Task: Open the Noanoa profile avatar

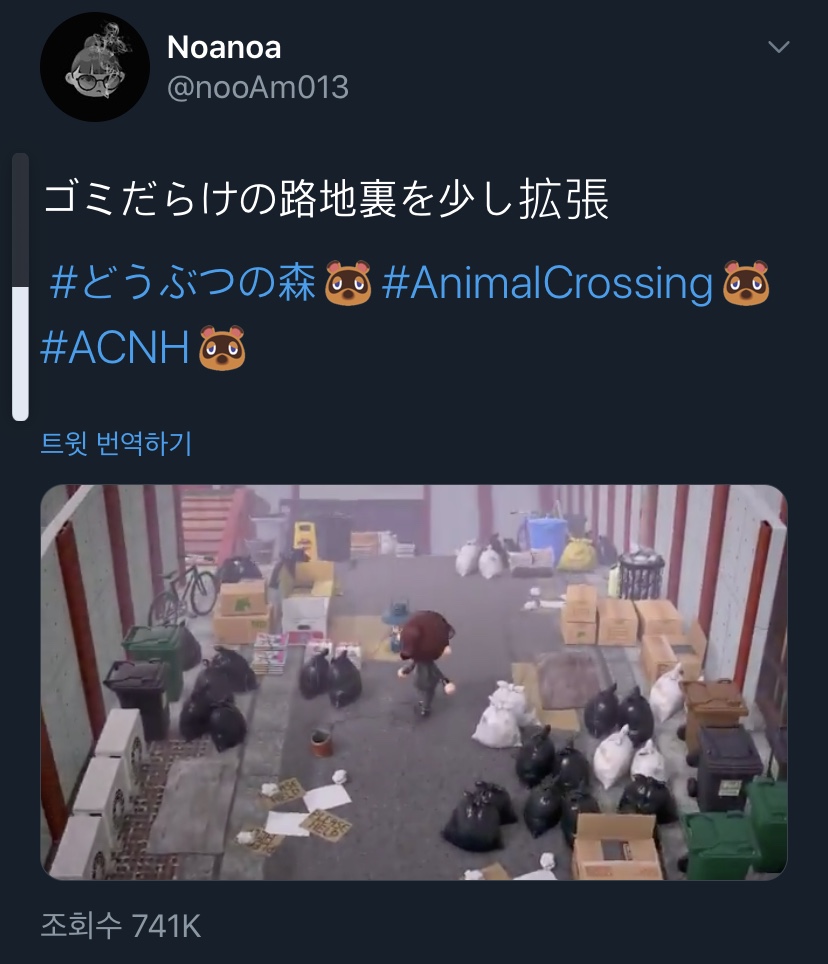Action: point(95,67)
